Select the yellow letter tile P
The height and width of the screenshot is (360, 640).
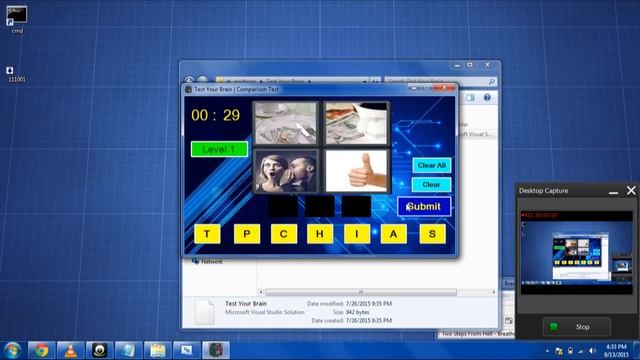pyautogui.click(x=247, y=234)
